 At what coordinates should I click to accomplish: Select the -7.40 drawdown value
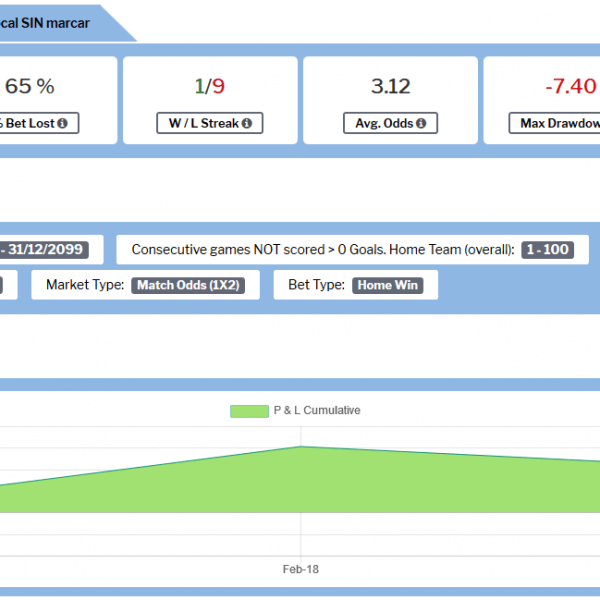pyautogui.click(x=571, y=86)
